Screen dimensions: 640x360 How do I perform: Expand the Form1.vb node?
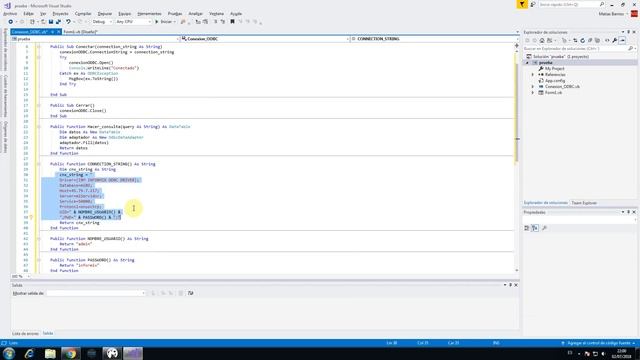click(533, 93)
